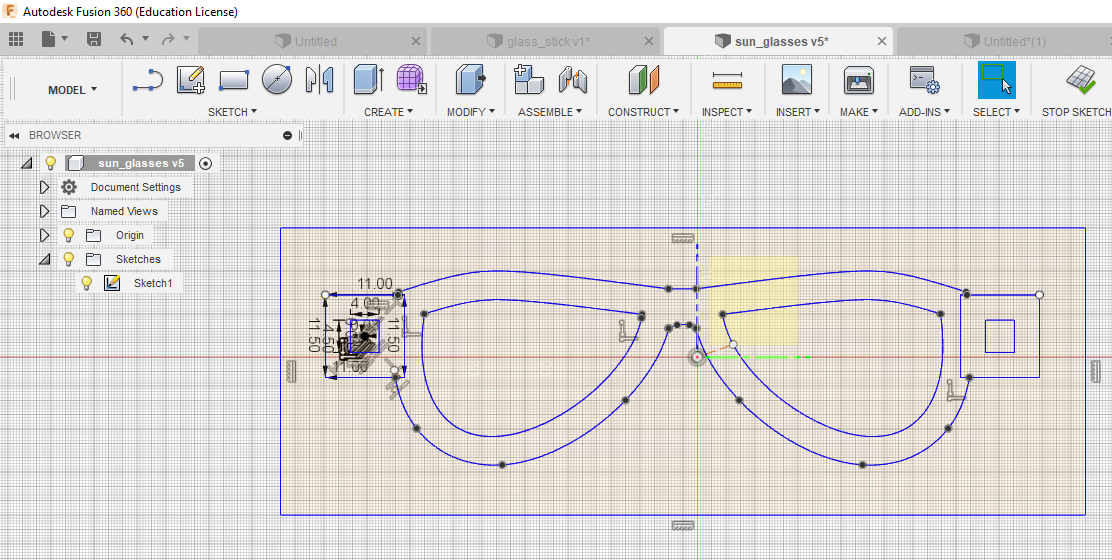
Task: Choose the Rectangle sketch tool
Action: point(234,80)
